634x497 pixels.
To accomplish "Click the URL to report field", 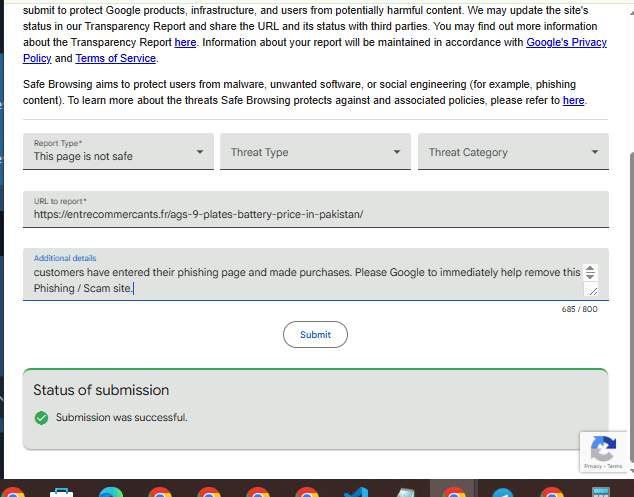I will click(x=315, y=209).
